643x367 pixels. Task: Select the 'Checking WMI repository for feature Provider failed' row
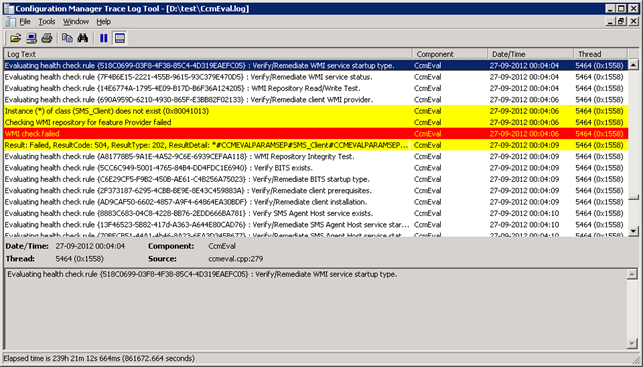coord(316,122)
